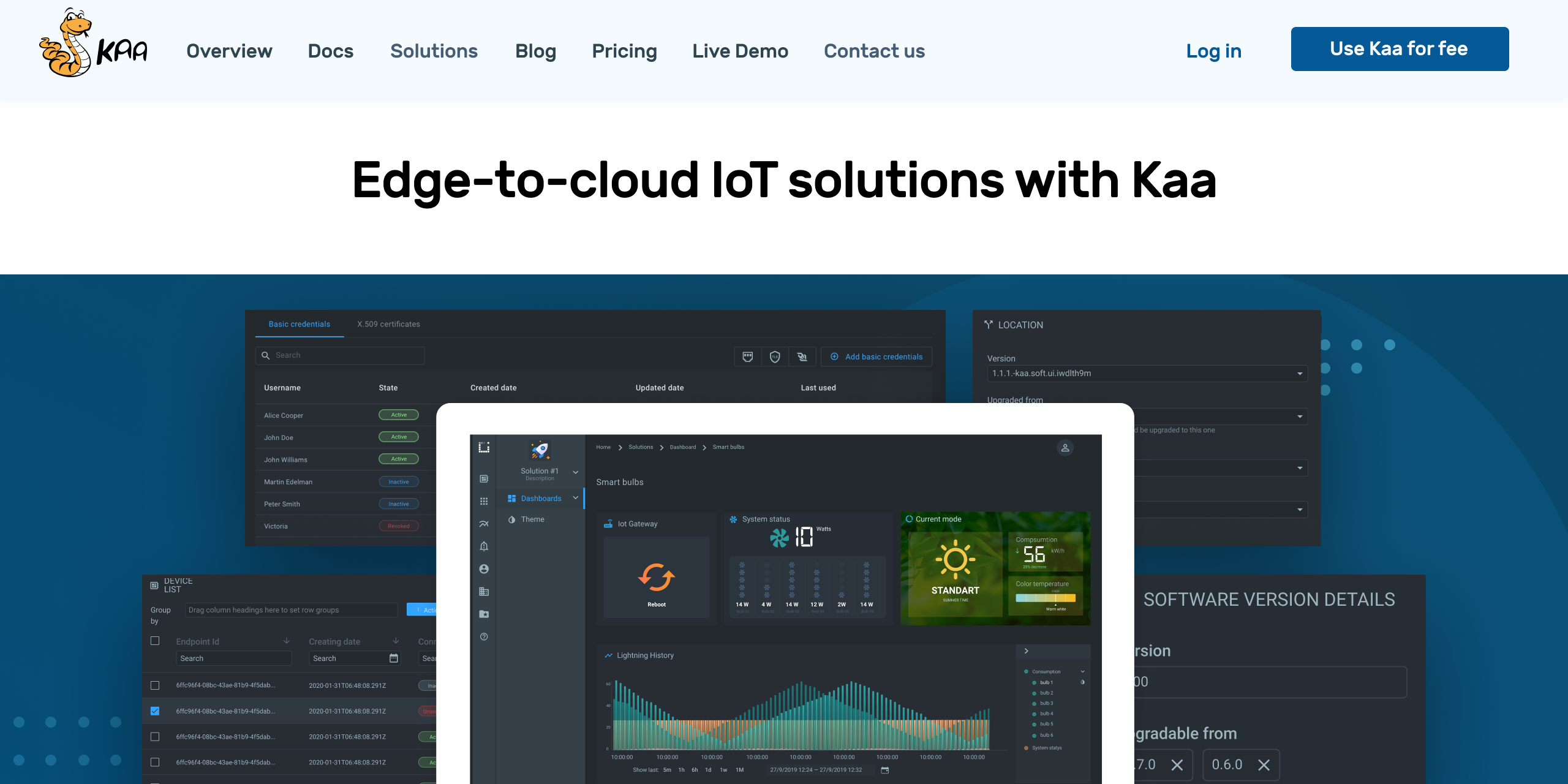Click the Solution #1 rocket logo
The image size is (1568, 784).
click(540, 450)
